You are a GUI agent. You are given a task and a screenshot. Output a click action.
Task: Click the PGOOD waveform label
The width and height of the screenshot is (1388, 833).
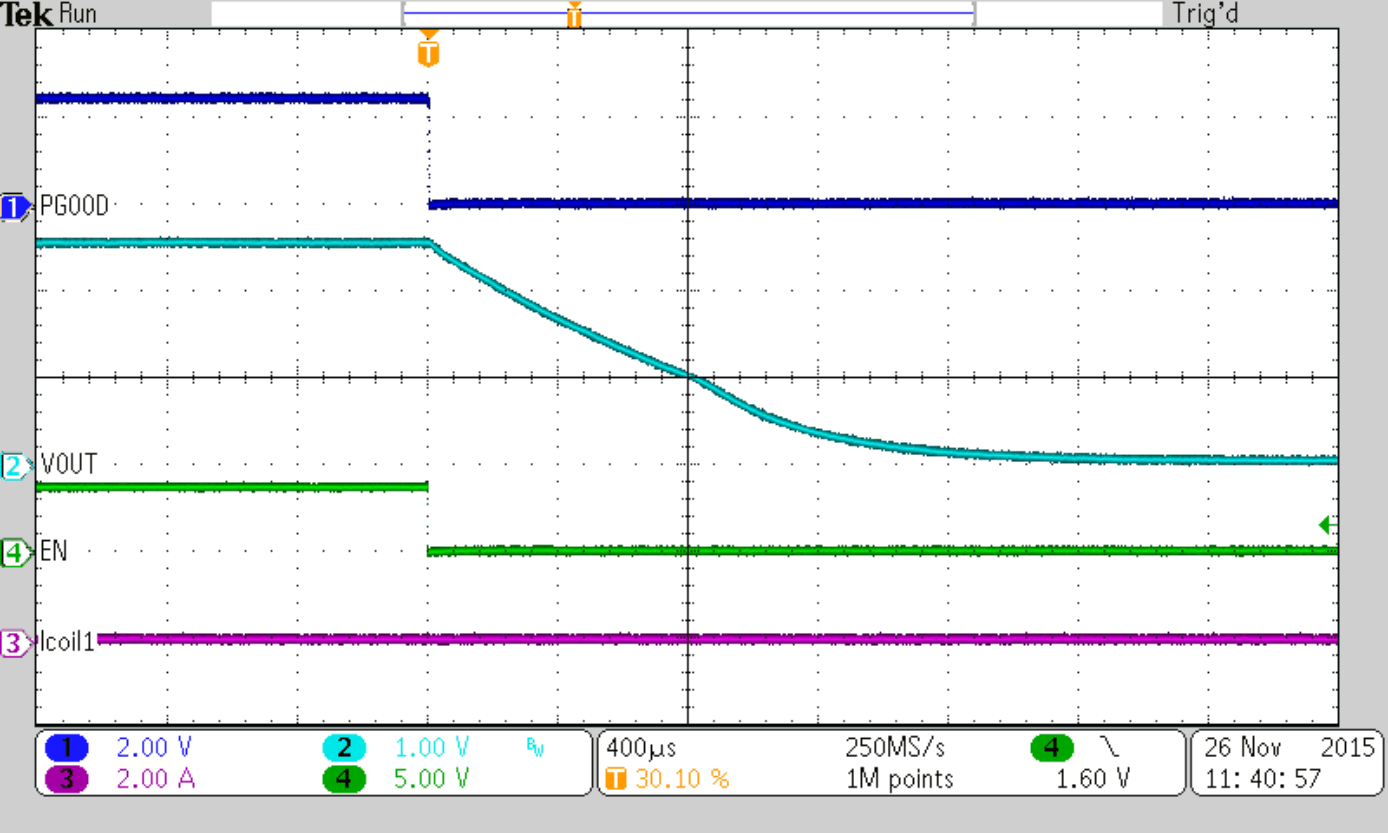pos(75,207)
